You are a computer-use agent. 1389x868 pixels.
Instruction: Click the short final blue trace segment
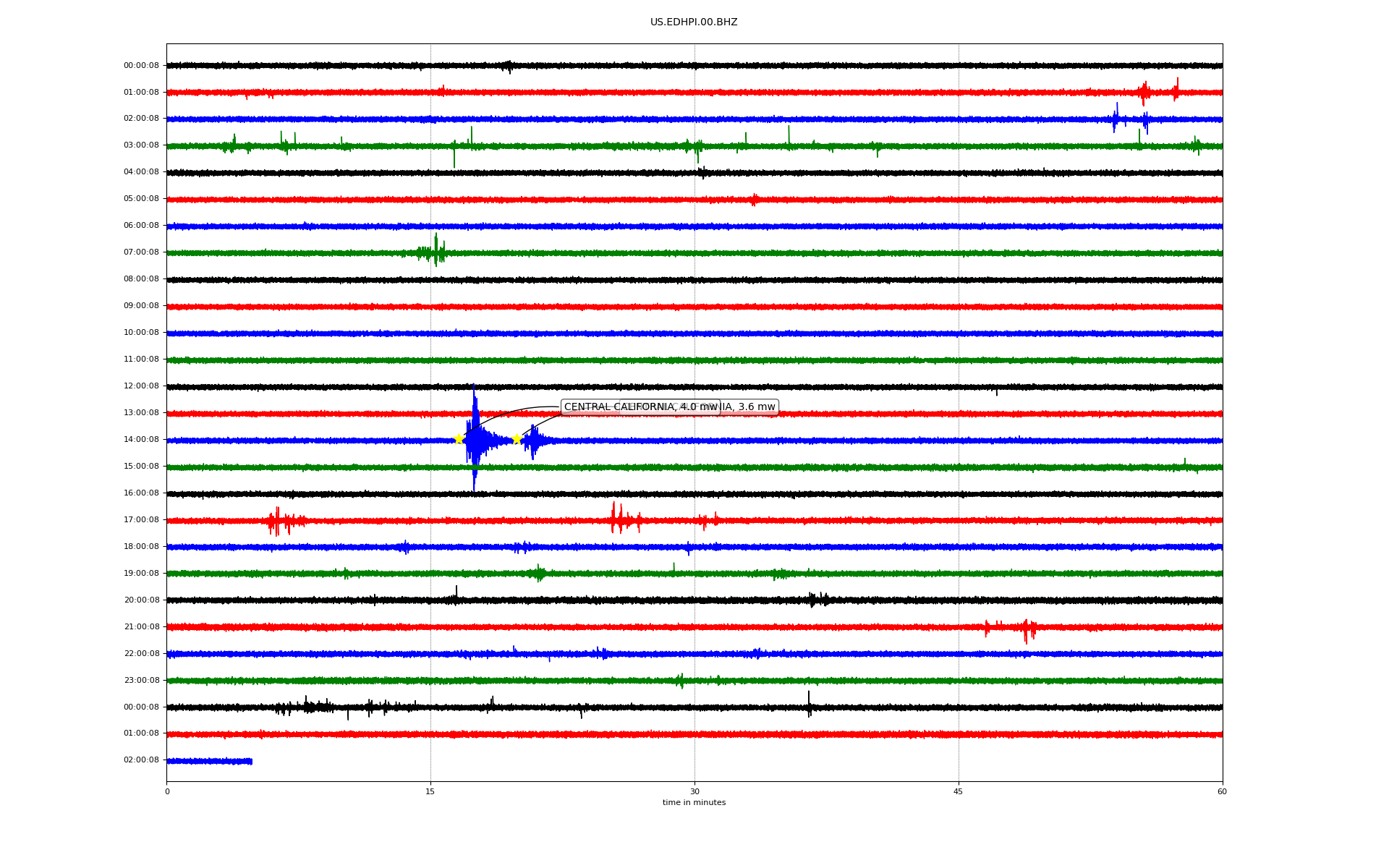pyautogui.click(x=209, y=761)
